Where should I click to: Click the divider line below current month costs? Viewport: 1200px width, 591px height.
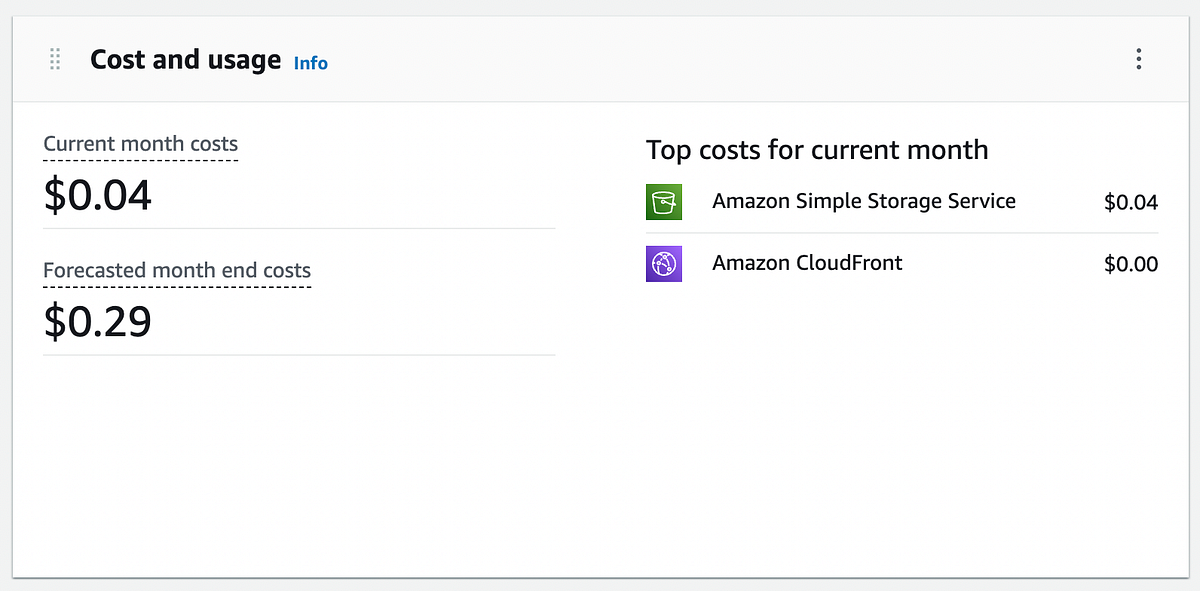300,228
